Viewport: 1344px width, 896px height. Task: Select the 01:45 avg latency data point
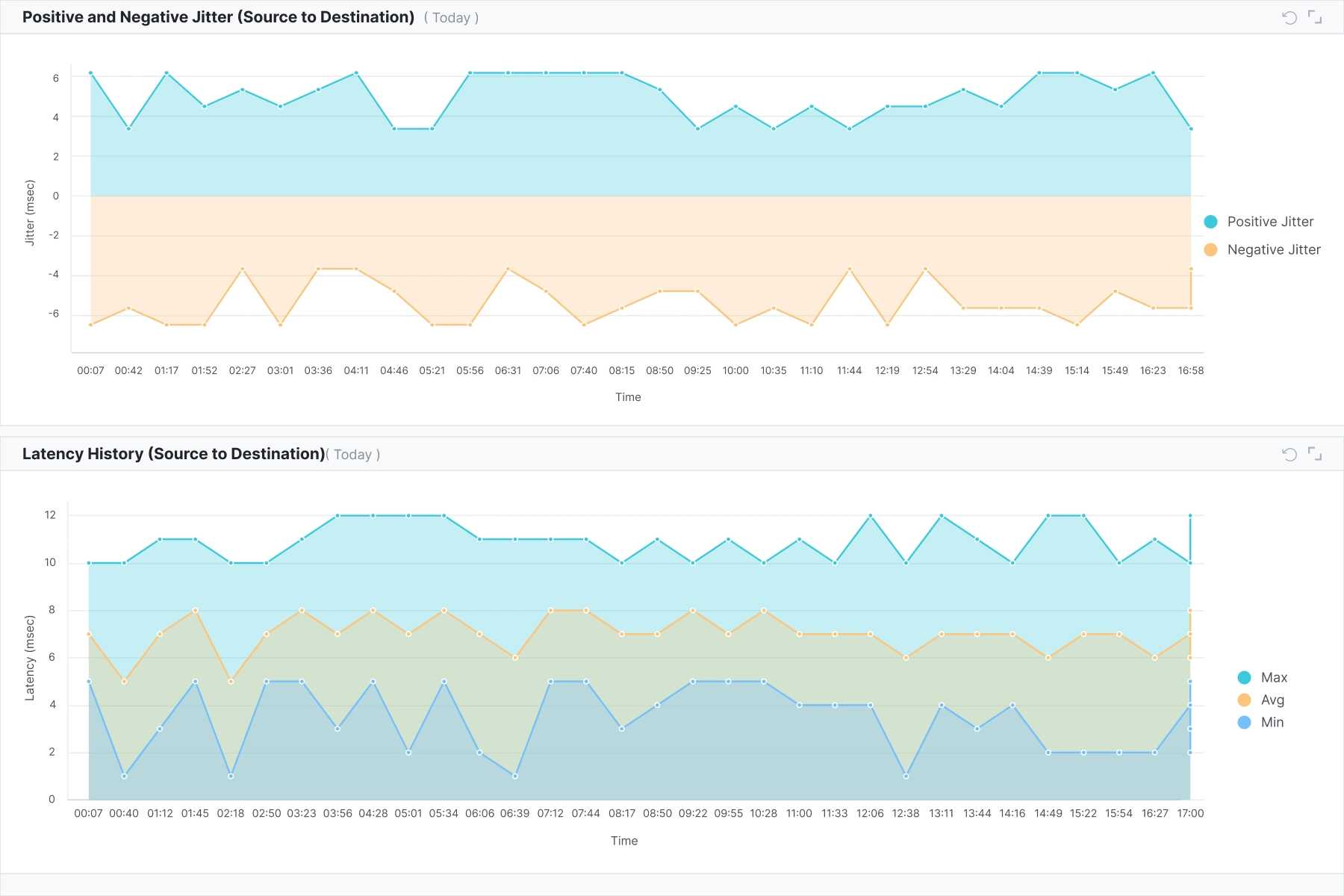point(196,610)
